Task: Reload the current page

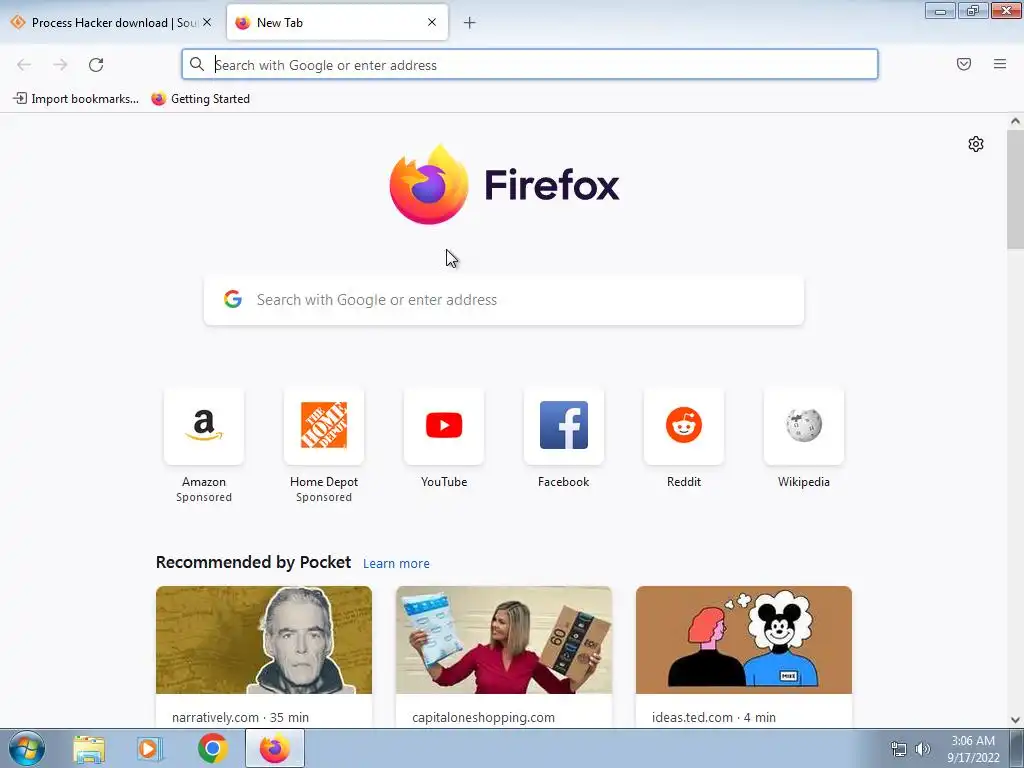Action: point(96,65)
